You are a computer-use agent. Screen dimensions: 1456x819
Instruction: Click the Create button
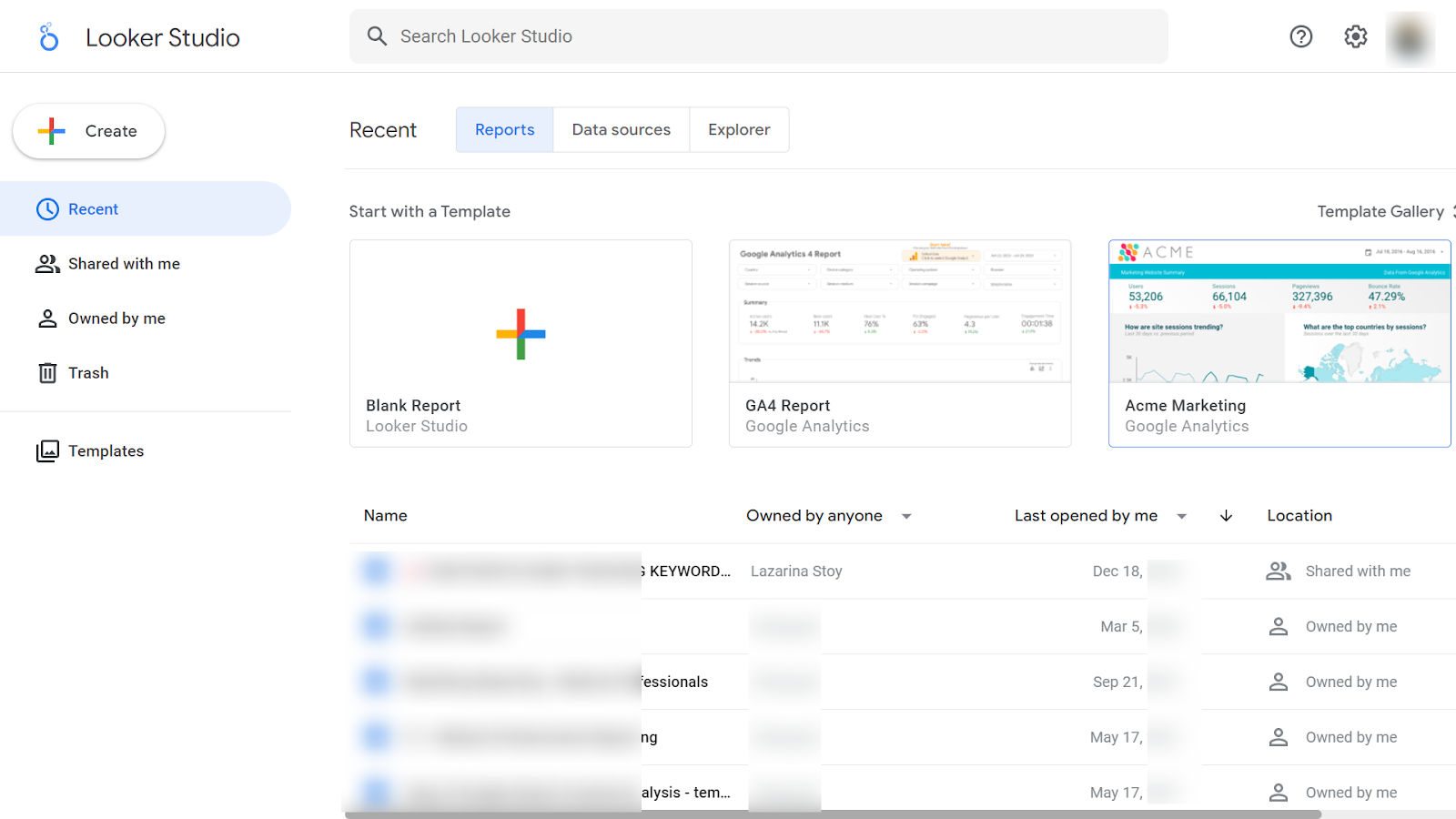tap(88, 131)
